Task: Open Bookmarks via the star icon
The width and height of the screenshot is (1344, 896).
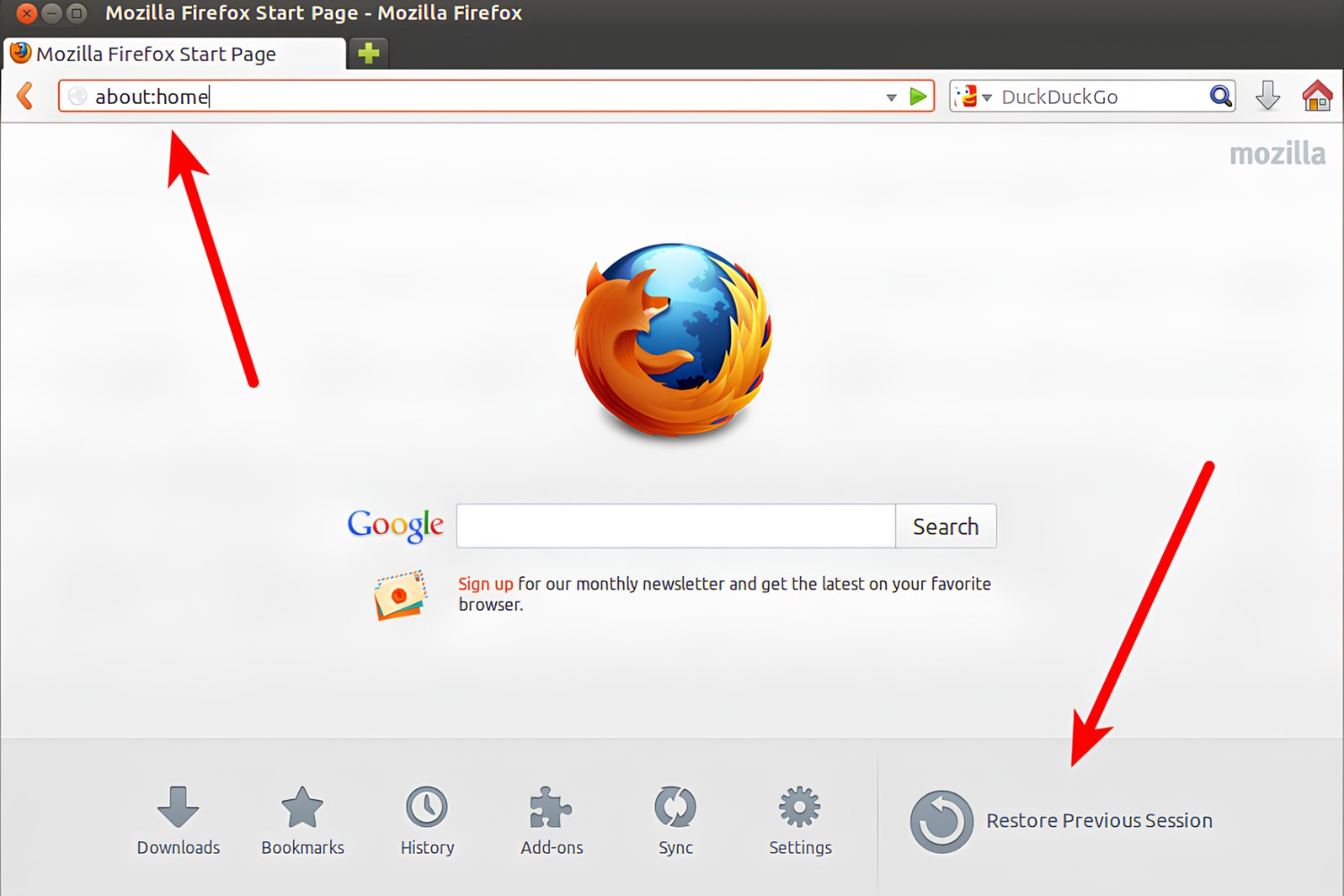Action: (x=302, y=820)
